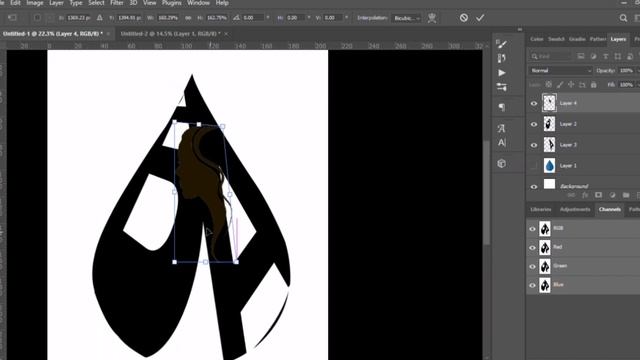Filter layers by type layers icon
Screen dimensions: 640x360
pos(605,56)
